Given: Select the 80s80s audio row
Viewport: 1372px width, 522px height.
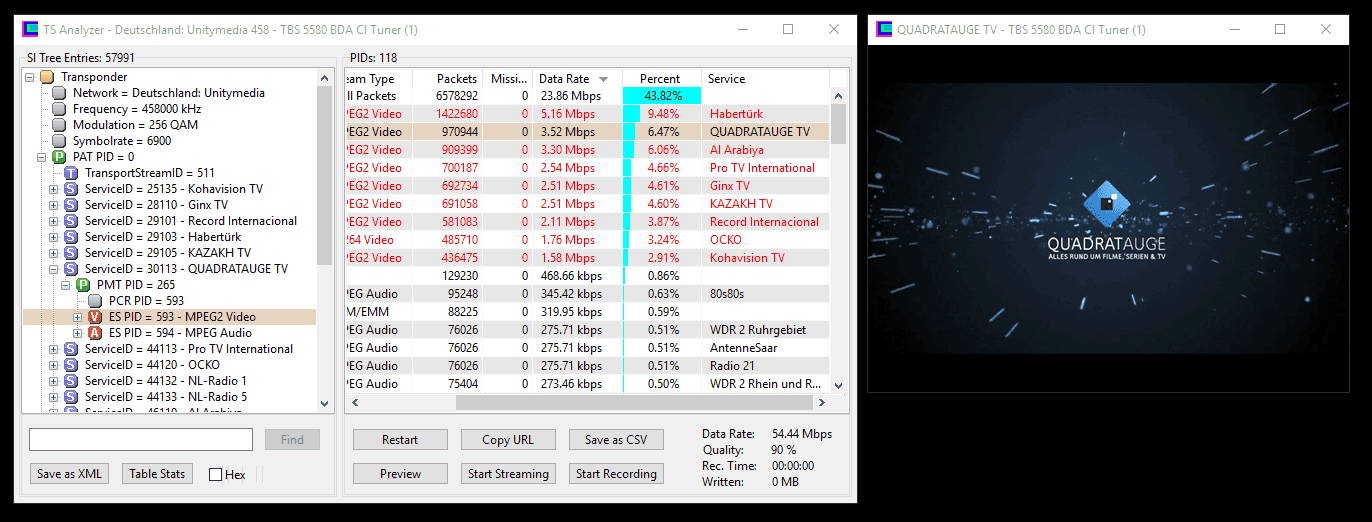Looking at the screenshot, I should click(x=588, y=294).
